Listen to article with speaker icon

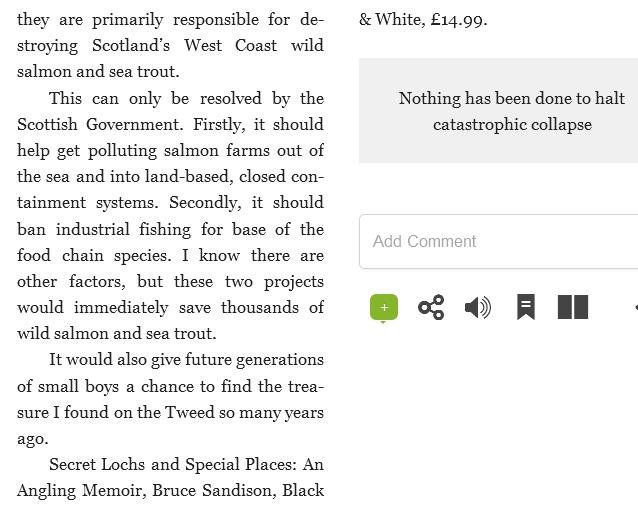[x=478, y=307]
